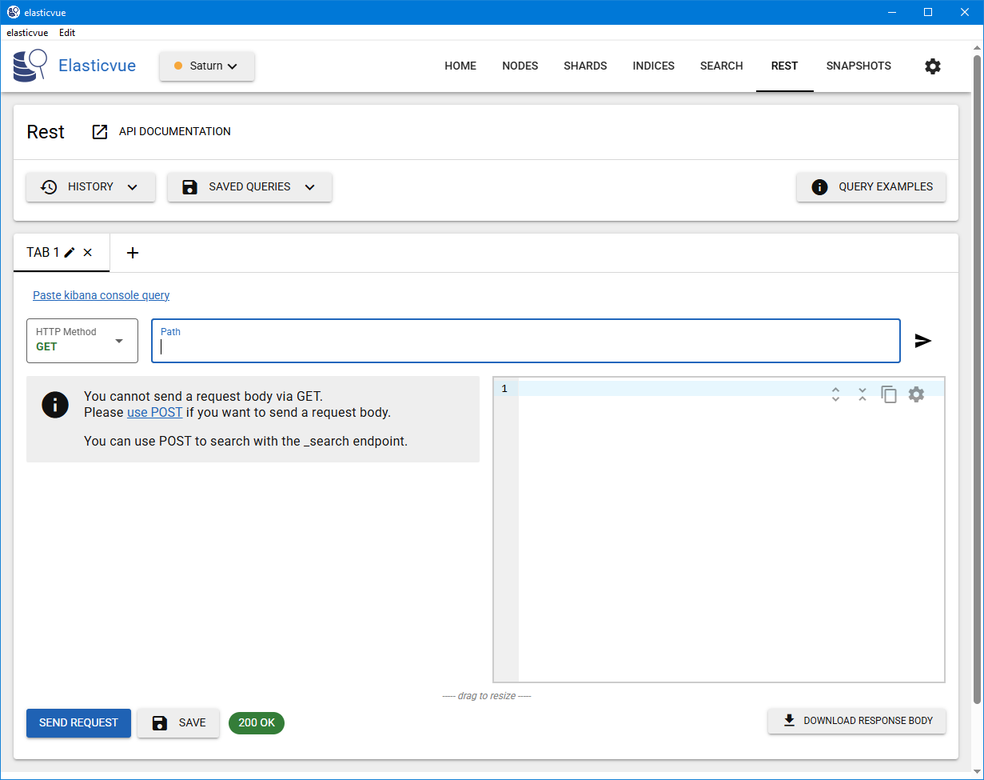Click send arrow icon beside Path field
The height and width of the screenshot is (780, 984).
pyautogui.click(x=922, y=341)
